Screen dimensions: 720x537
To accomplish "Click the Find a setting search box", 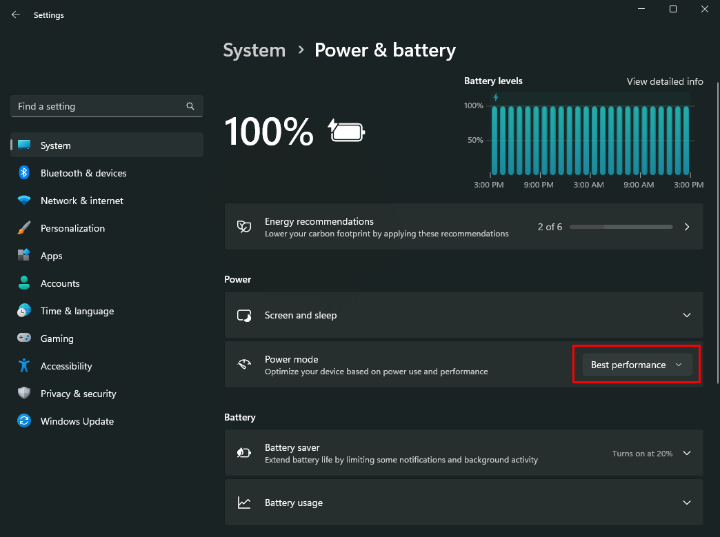I will [x=107, y=106].
